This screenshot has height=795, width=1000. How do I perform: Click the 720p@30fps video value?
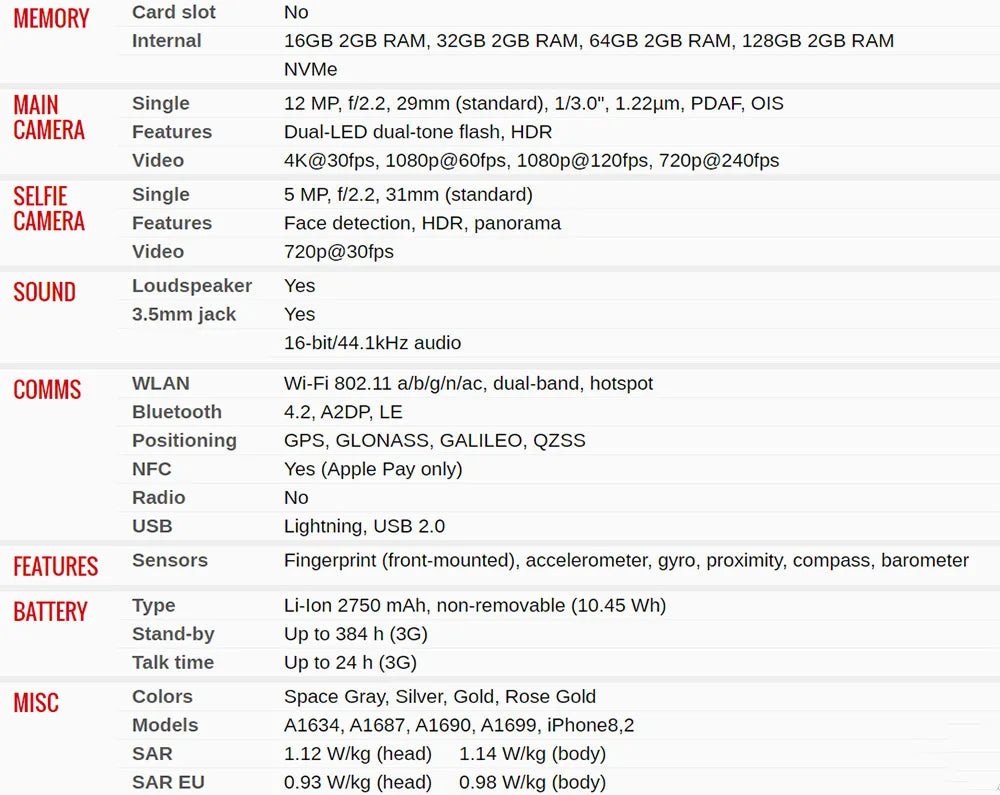(339, 252)
